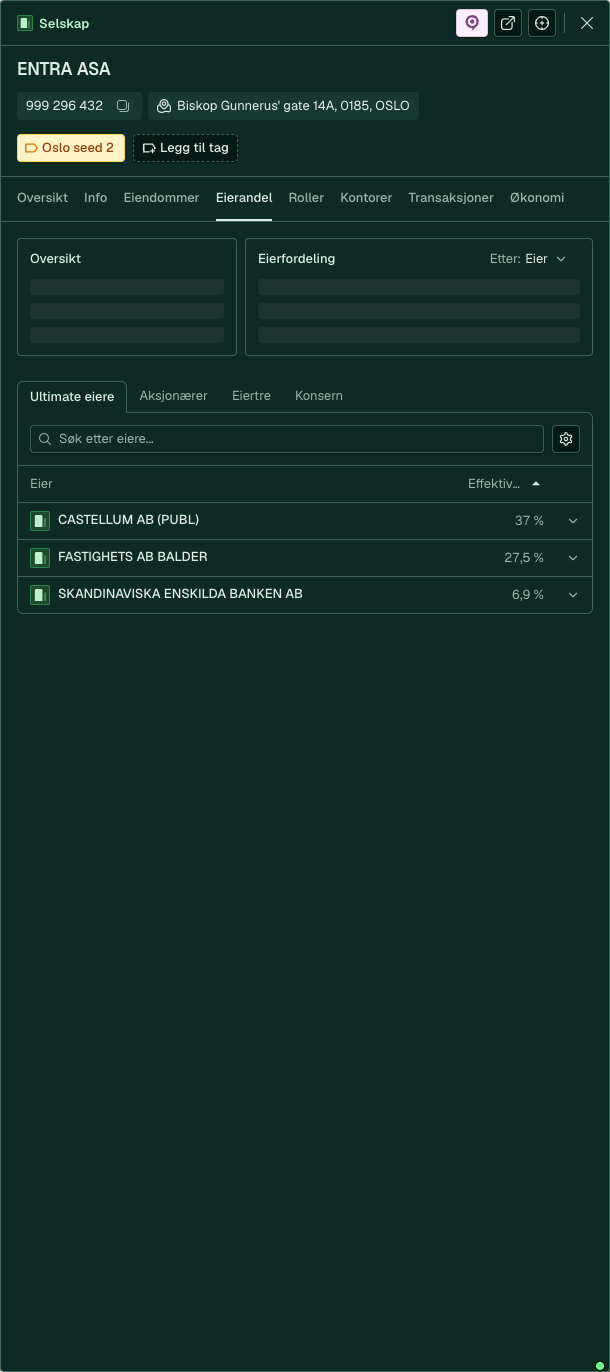Click the ENTRA ASA company title
This screenshot has height=1372, width=610.
tap(64, 69)
